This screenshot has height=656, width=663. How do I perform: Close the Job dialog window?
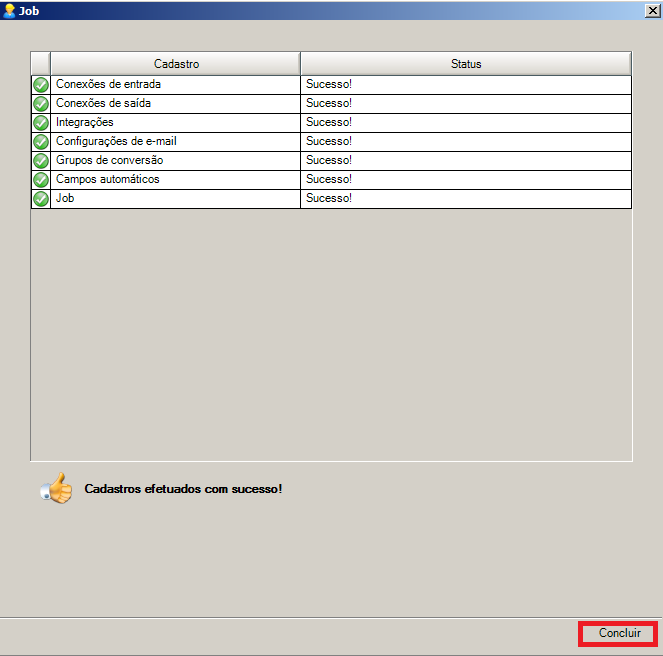(x=652, y=10)
